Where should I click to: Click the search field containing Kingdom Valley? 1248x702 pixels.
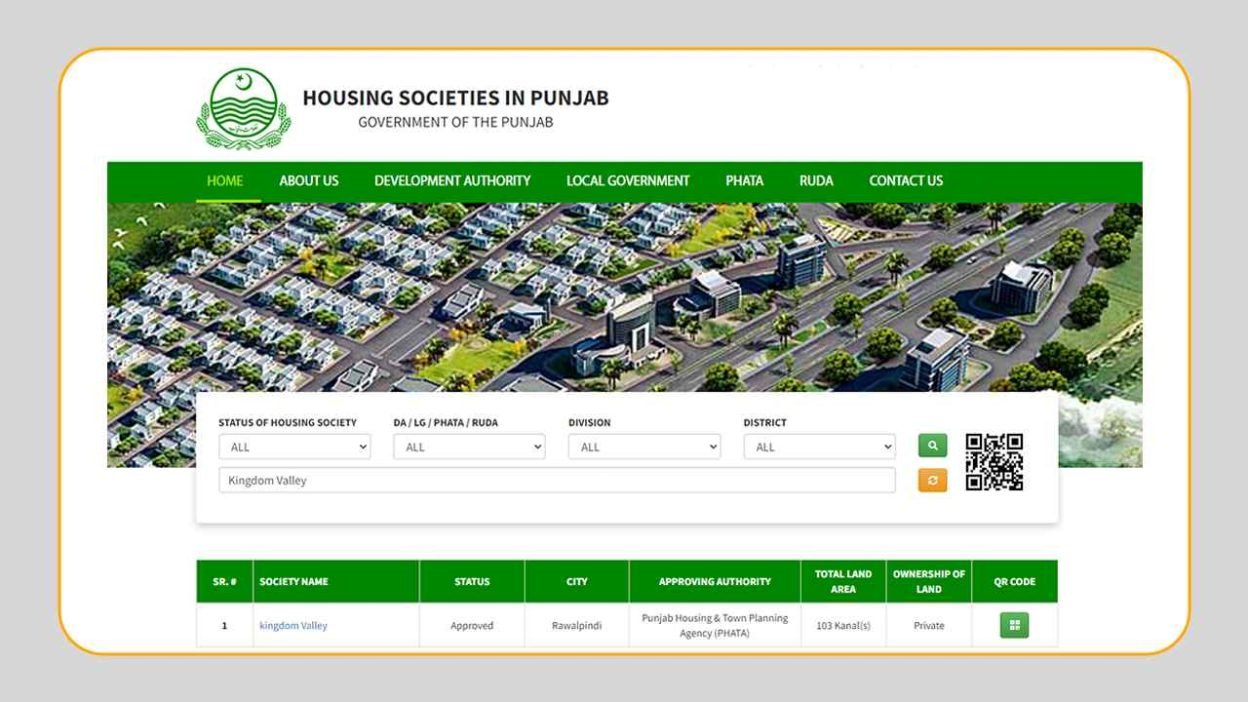point(557,480)
